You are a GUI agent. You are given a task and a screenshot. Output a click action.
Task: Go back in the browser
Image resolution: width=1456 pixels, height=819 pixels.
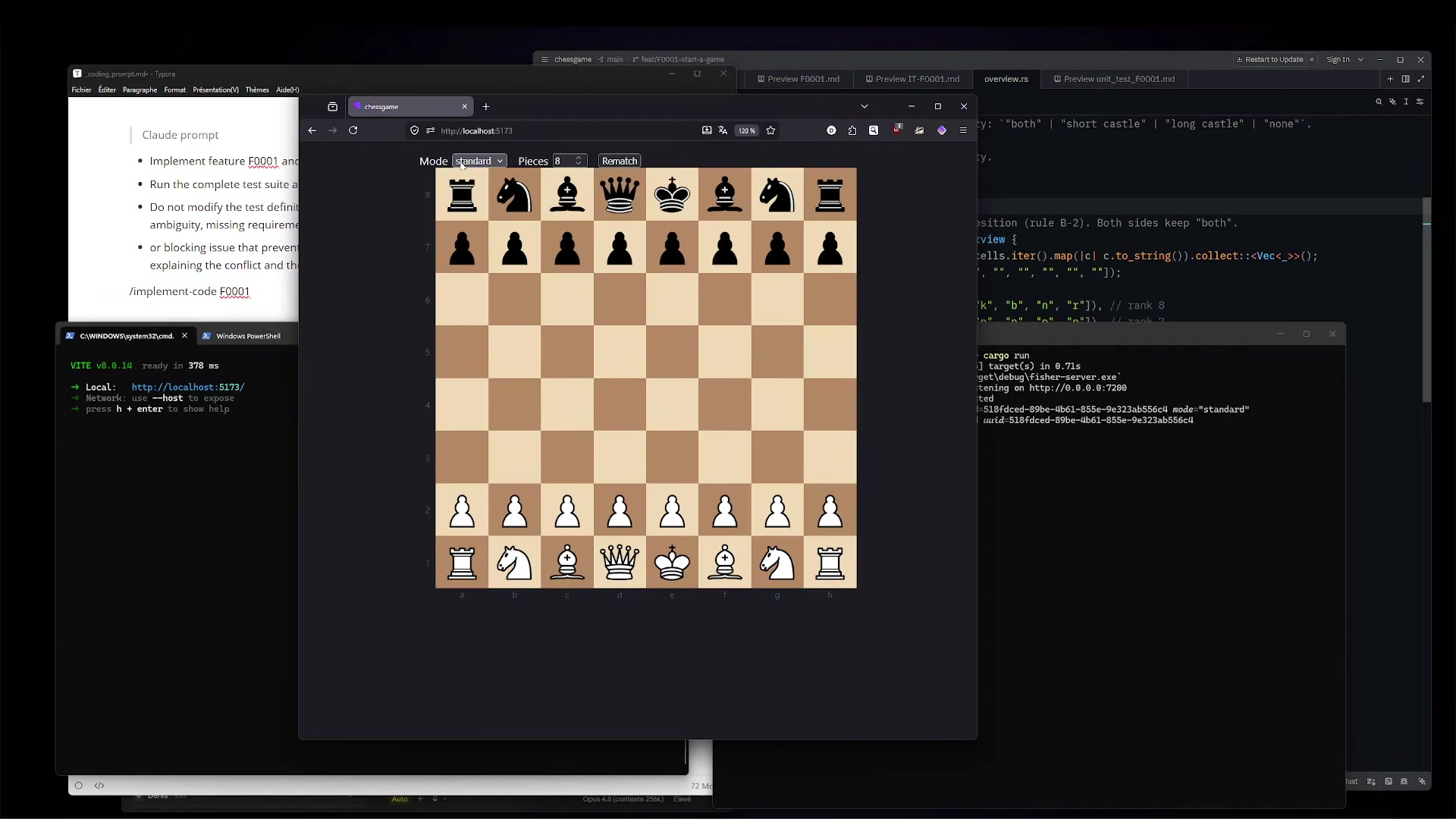[312, 130]
